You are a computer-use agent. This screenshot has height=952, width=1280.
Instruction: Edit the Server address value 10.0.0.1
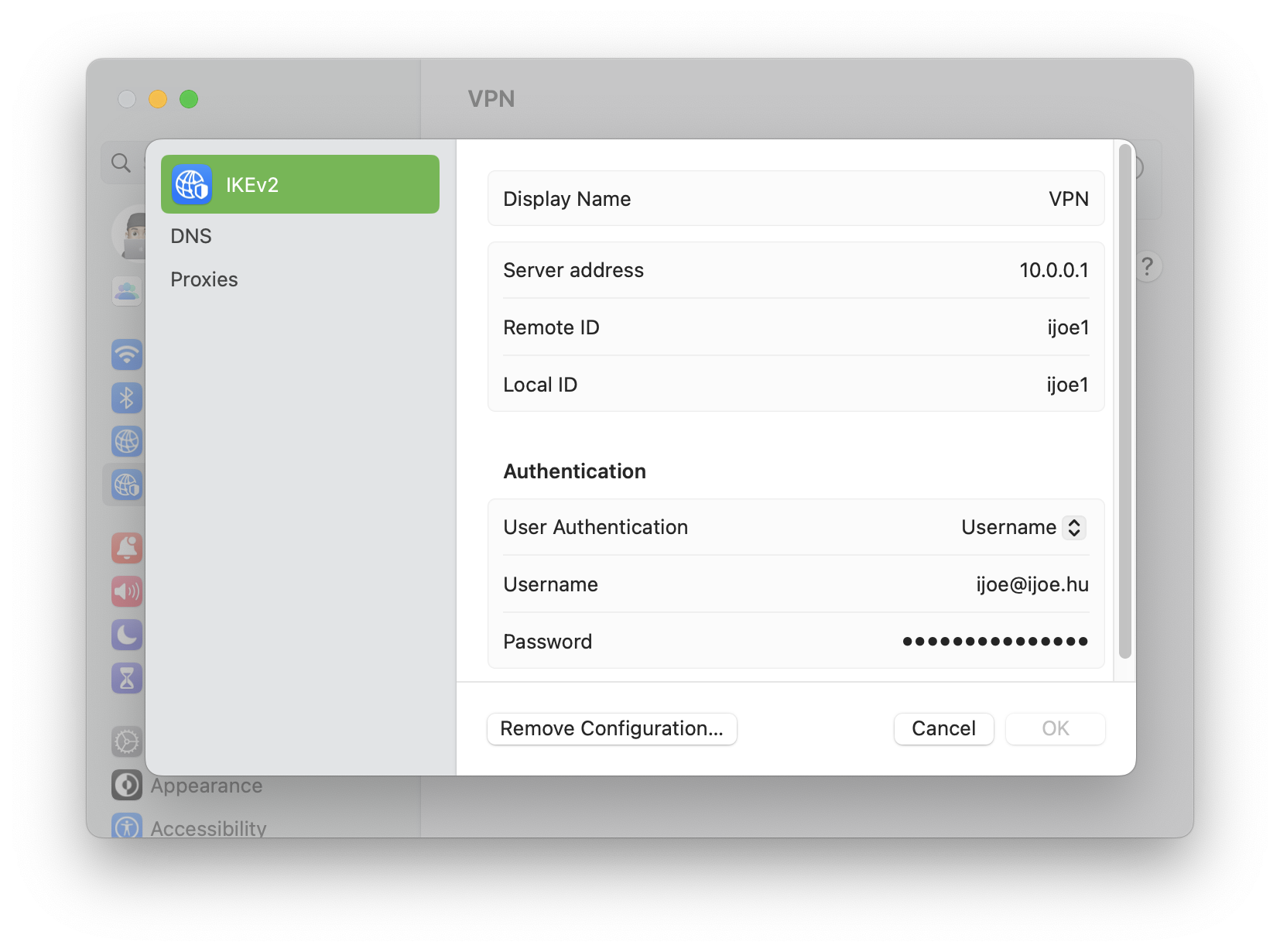[x=1053, y=270]
